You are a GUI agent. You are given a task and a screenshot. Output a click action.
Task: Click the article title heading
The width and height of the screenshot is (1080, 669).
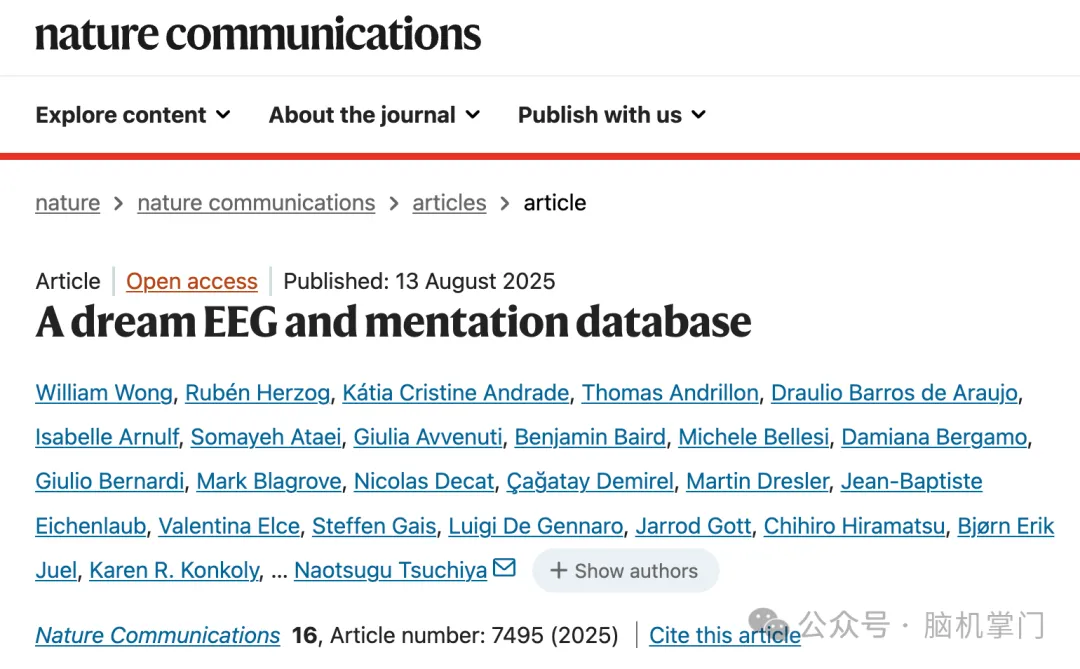click(x=393, y=322)
